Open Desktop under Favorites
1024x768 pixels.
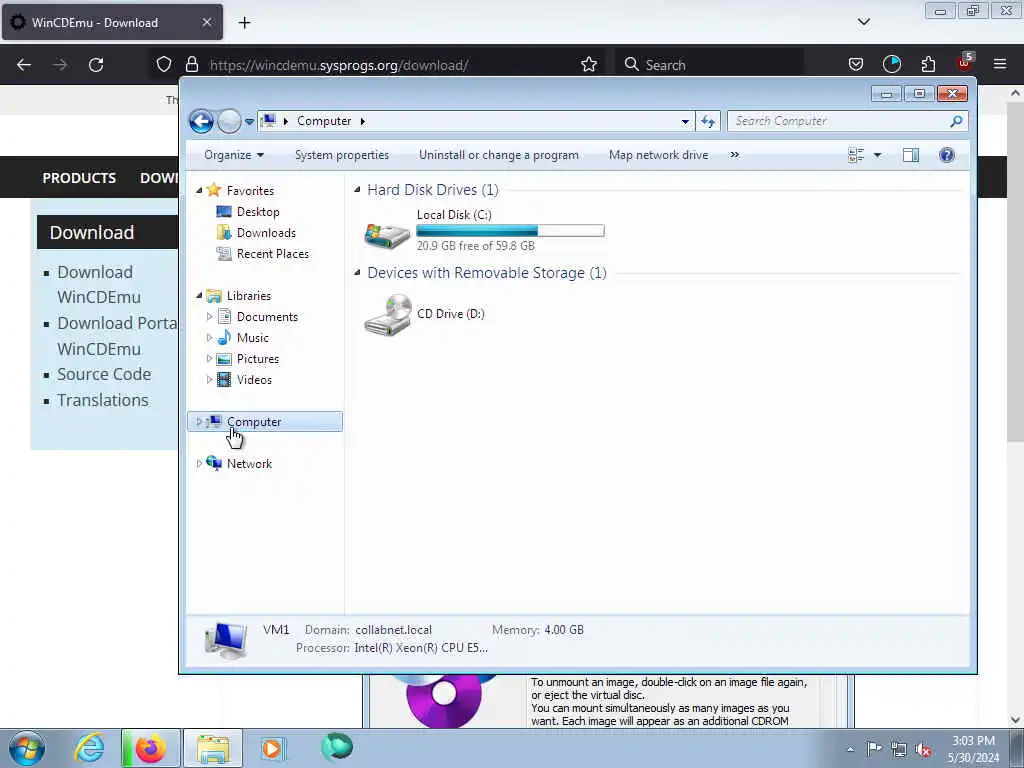click(x=258, y=212)
